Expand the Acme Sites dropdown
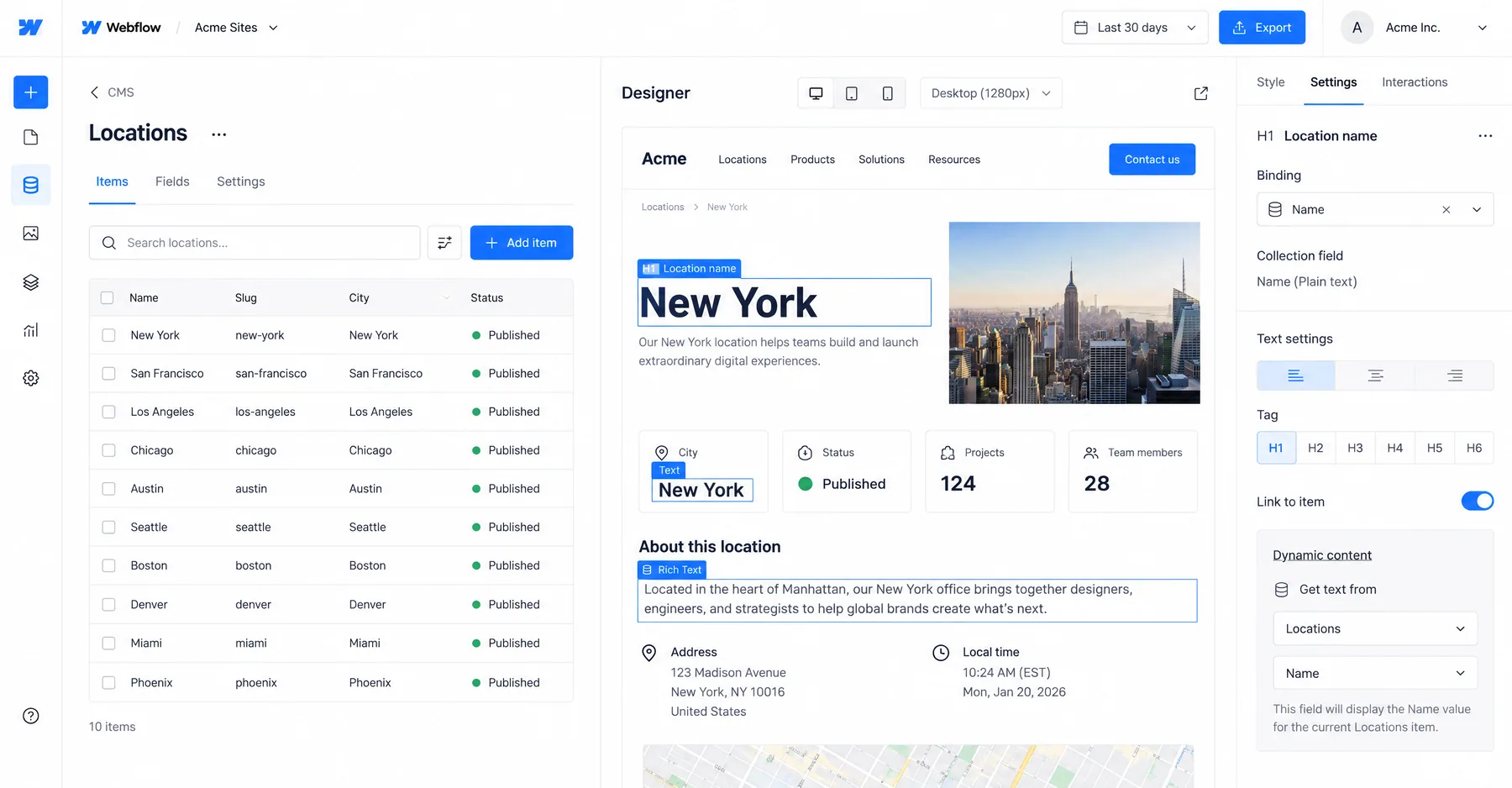The image size is (1512, 788). click(236, 28)
